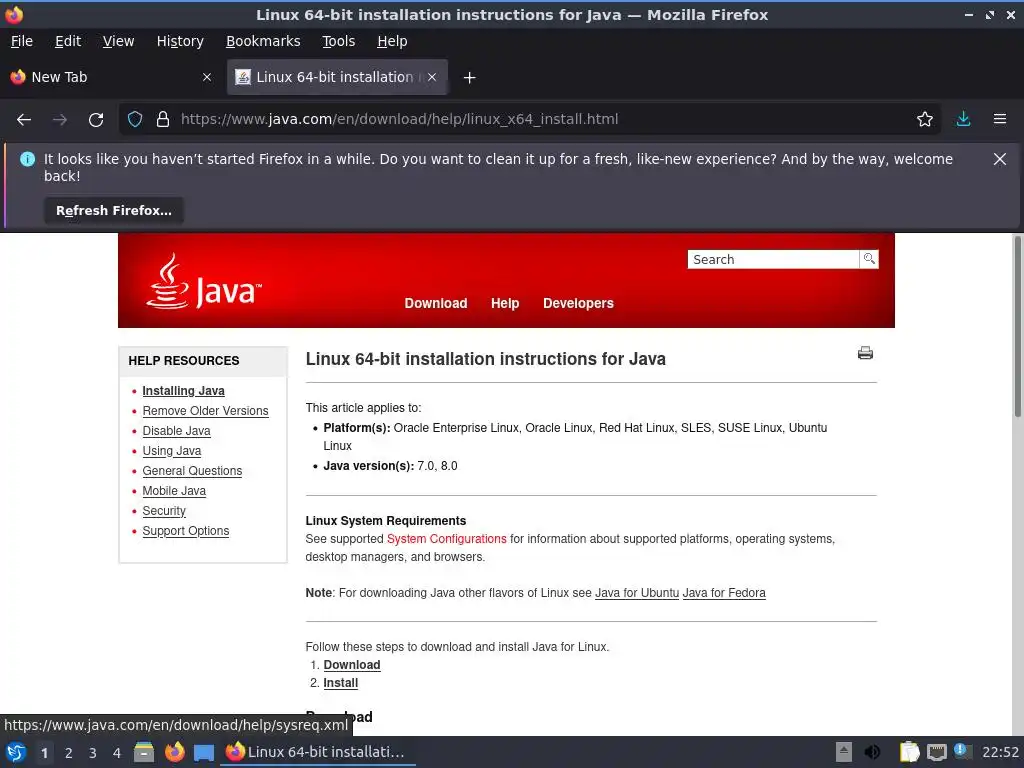Click the Refresh Firefox button
1024x768 pixels.
pos(114,211)
